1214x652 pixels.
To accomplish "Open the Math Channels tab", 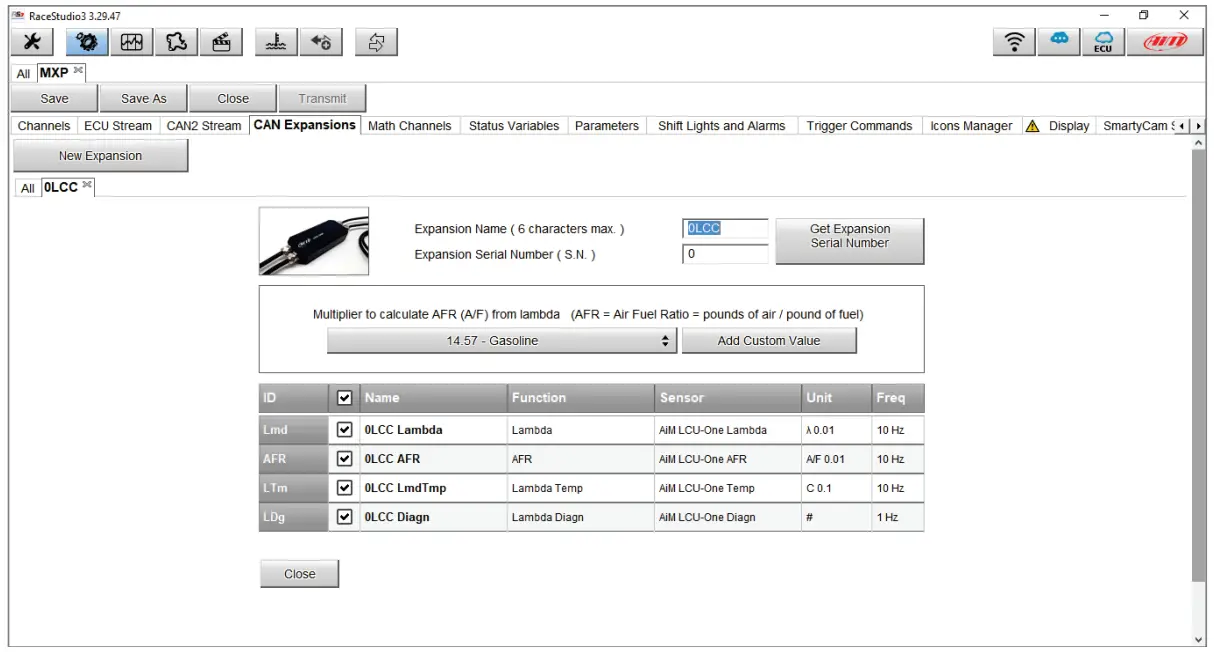I will [409, 125].
